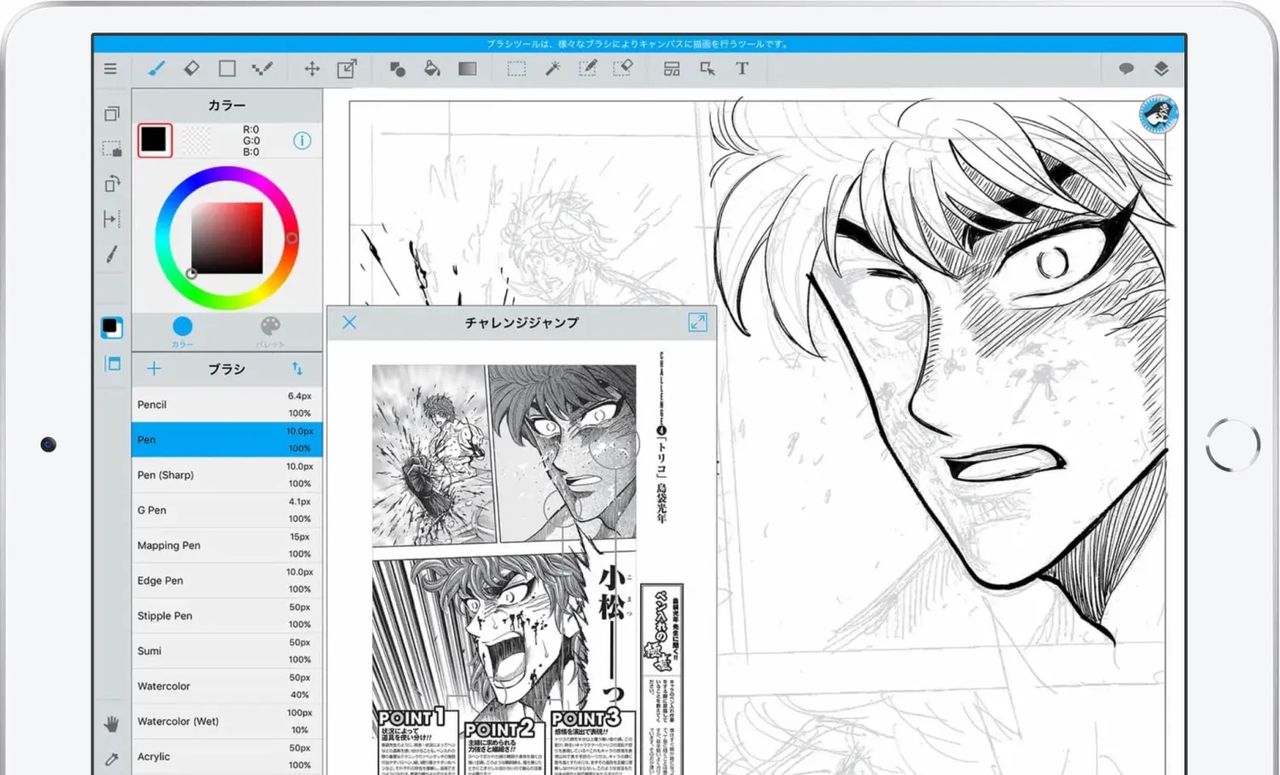Select the Edge Pen brush
This screenshot has width=1280, height=775.
pyautogui.click(x=227, y=581)
